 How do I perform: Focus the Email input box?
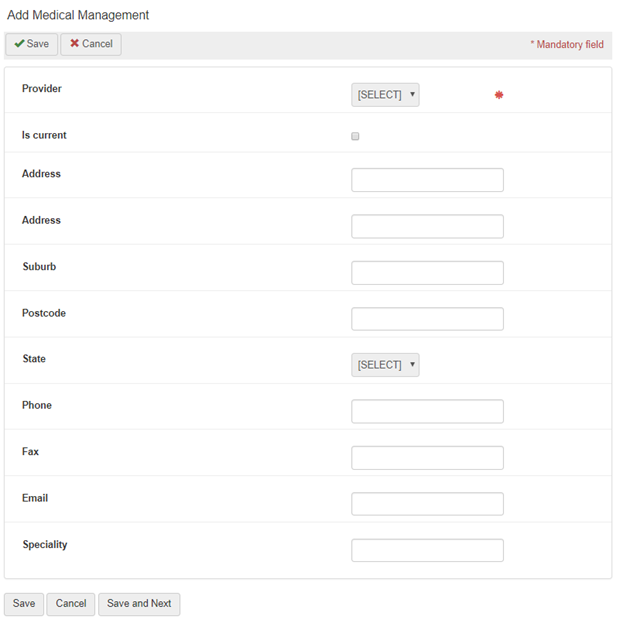tap(427, 504)
